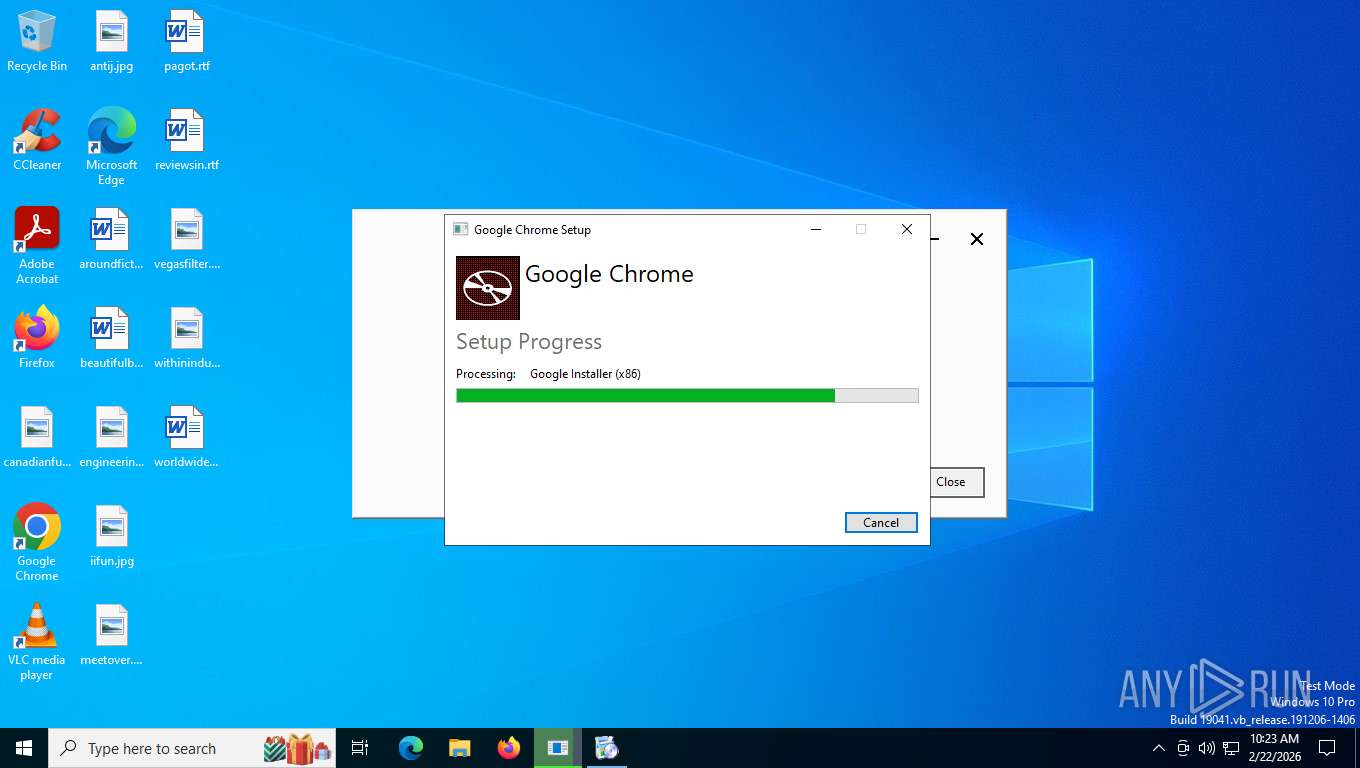Select the Adobe Acrobat desktop shortcut

(x=37, y=246)
